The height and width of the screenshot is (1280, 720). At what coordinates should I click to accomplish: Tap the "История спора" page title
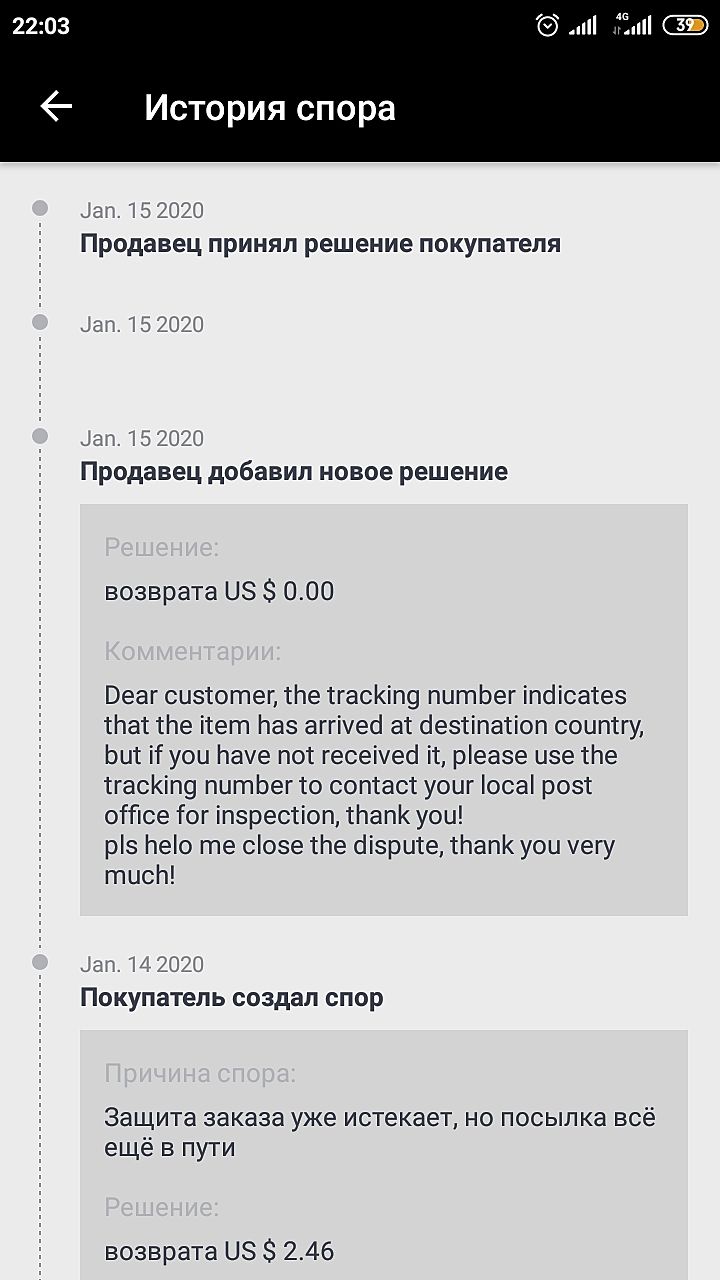point(270,108)
